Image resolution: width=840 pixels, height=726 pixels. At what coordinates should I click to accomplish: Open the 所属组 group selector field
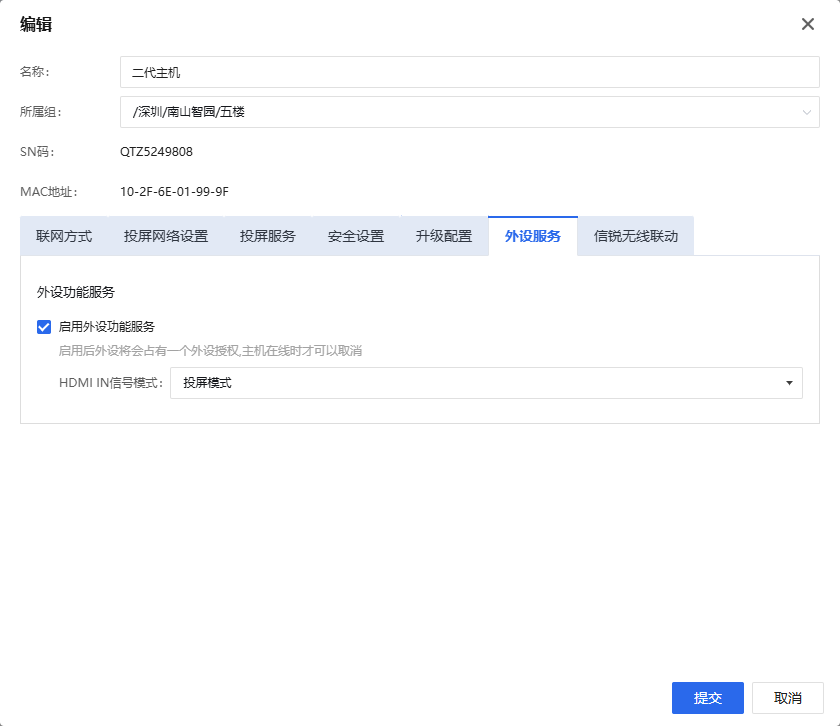tap(460, 112)
